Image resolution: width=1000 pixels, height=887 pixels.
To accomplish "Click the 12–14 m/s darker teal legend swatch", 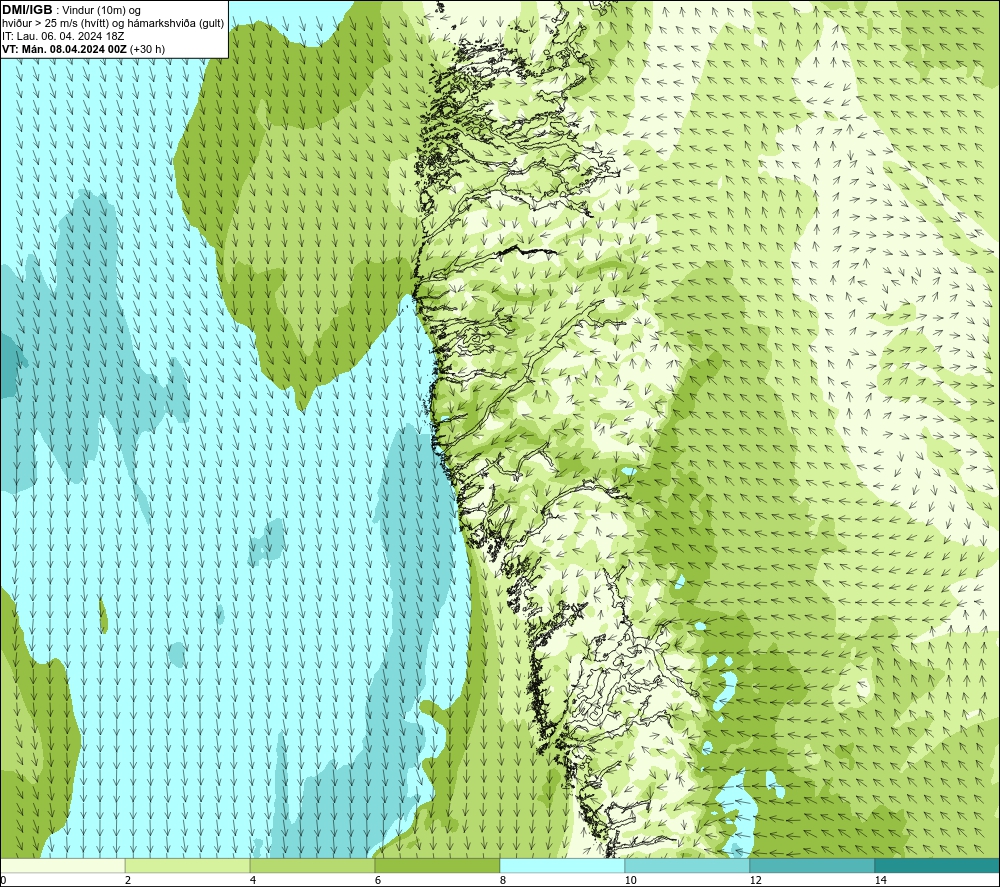I will point(812,865).
